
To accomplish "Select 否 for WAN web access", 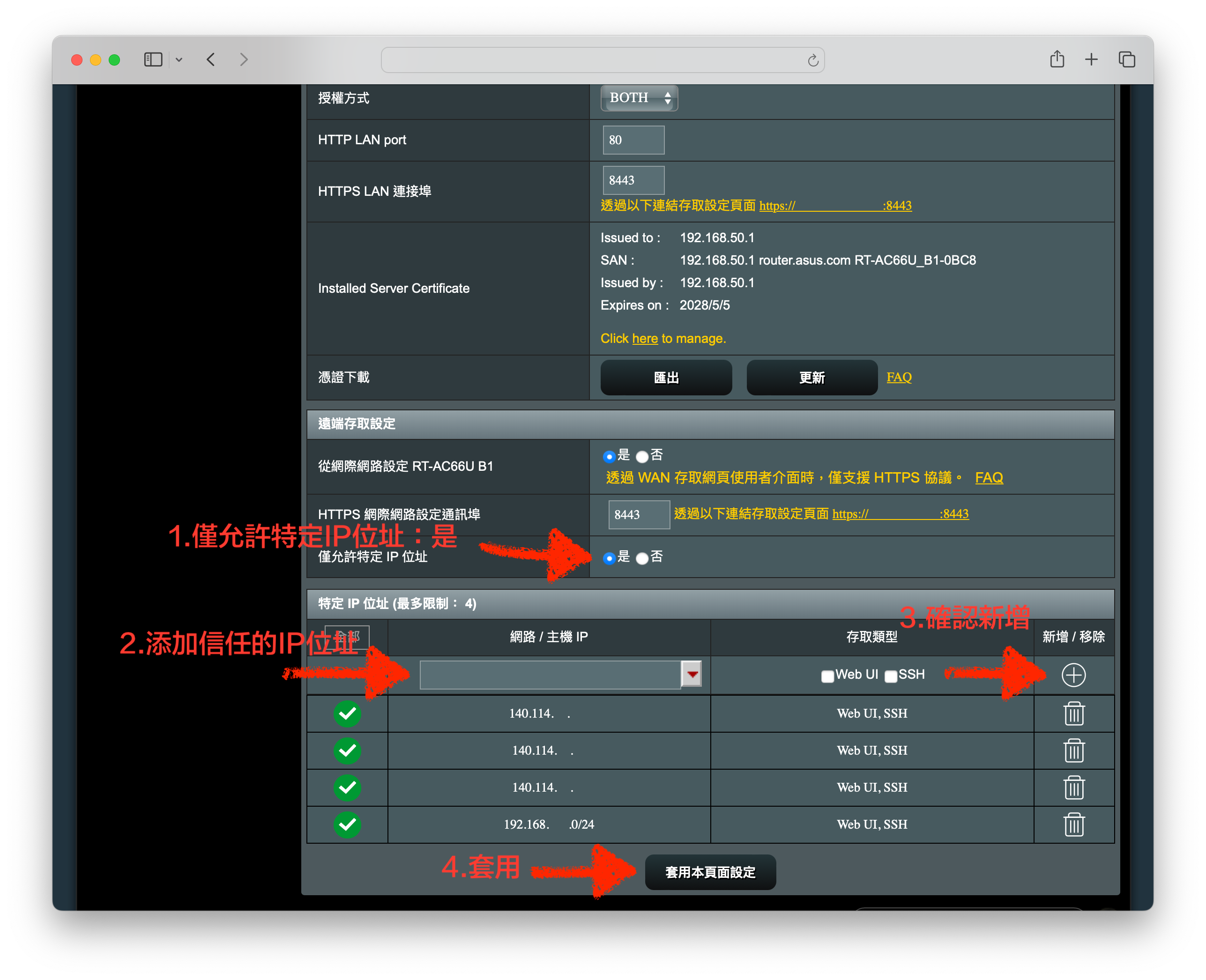I will pos(642,457).
